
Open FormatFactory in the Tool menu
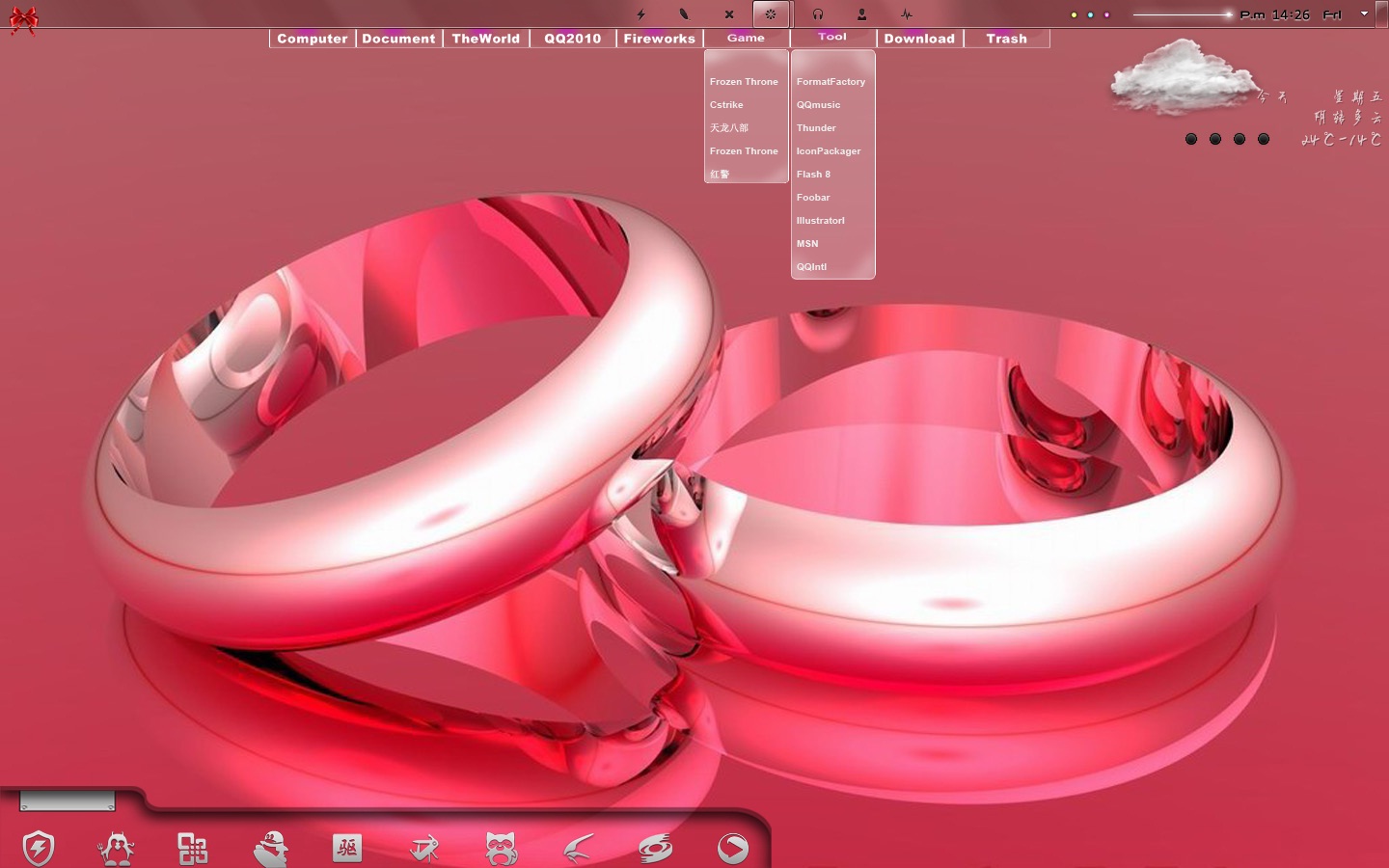(x=832, y=81)
